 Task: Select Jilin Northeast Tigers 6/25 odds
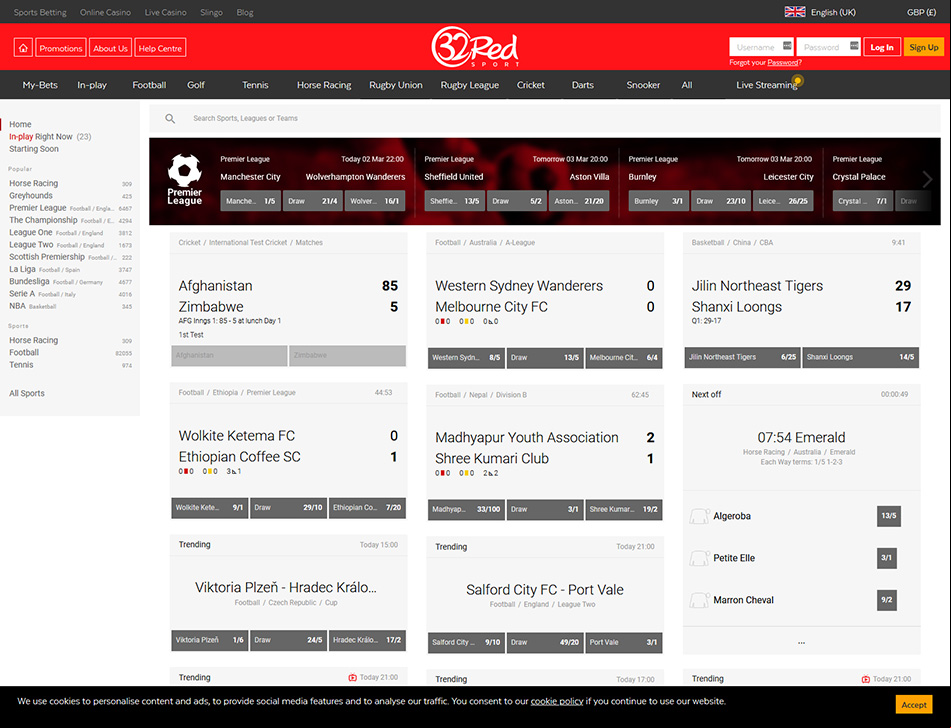[742, 357]
